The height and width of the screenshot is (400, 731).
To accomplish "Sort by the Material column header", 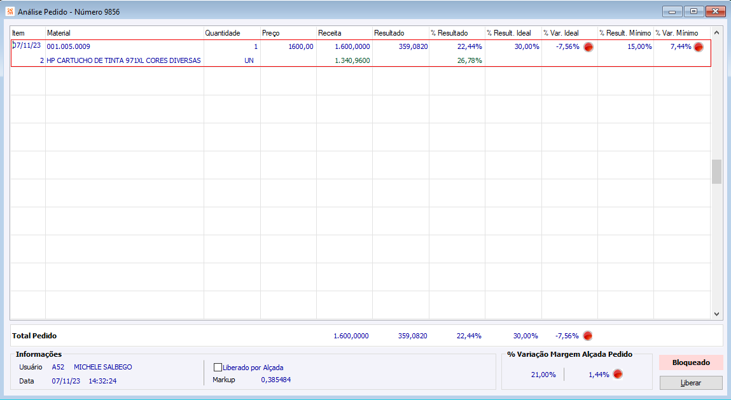I will coord(124,33).
